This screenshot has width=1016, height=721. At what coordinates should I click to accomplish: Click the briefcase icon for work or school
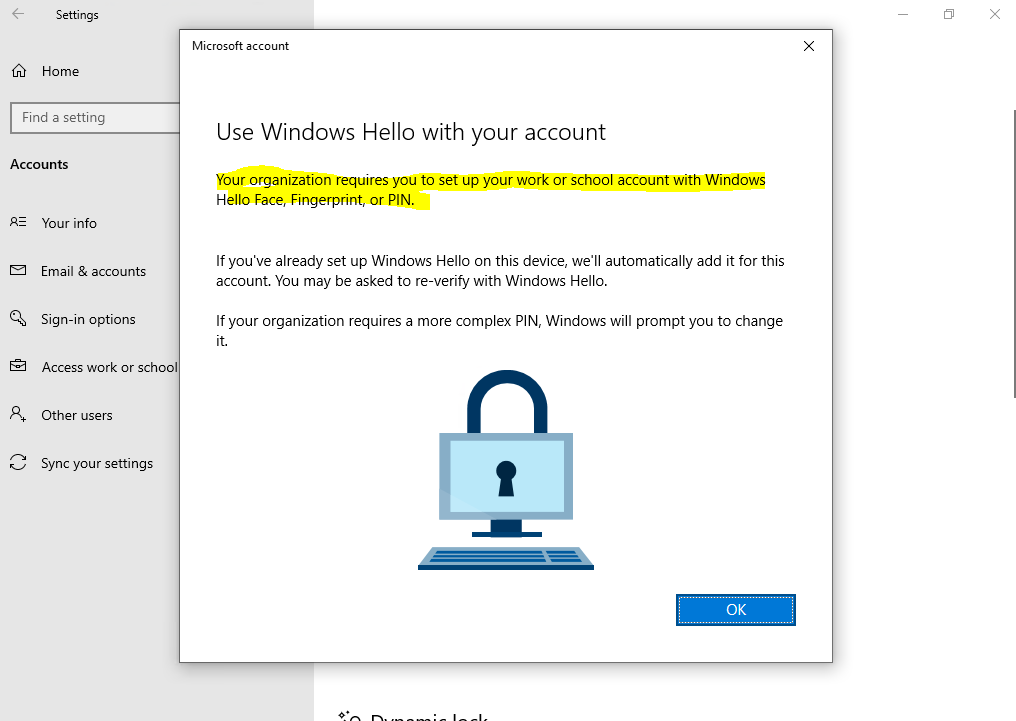[18, 366]
